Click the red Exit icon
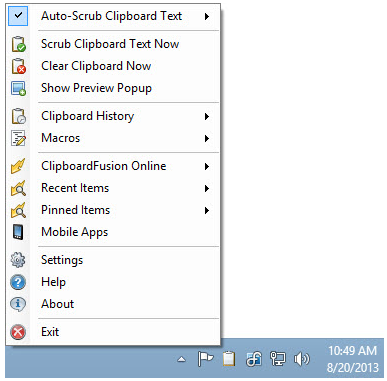This screenshot has width=387, height=381. 18,332
